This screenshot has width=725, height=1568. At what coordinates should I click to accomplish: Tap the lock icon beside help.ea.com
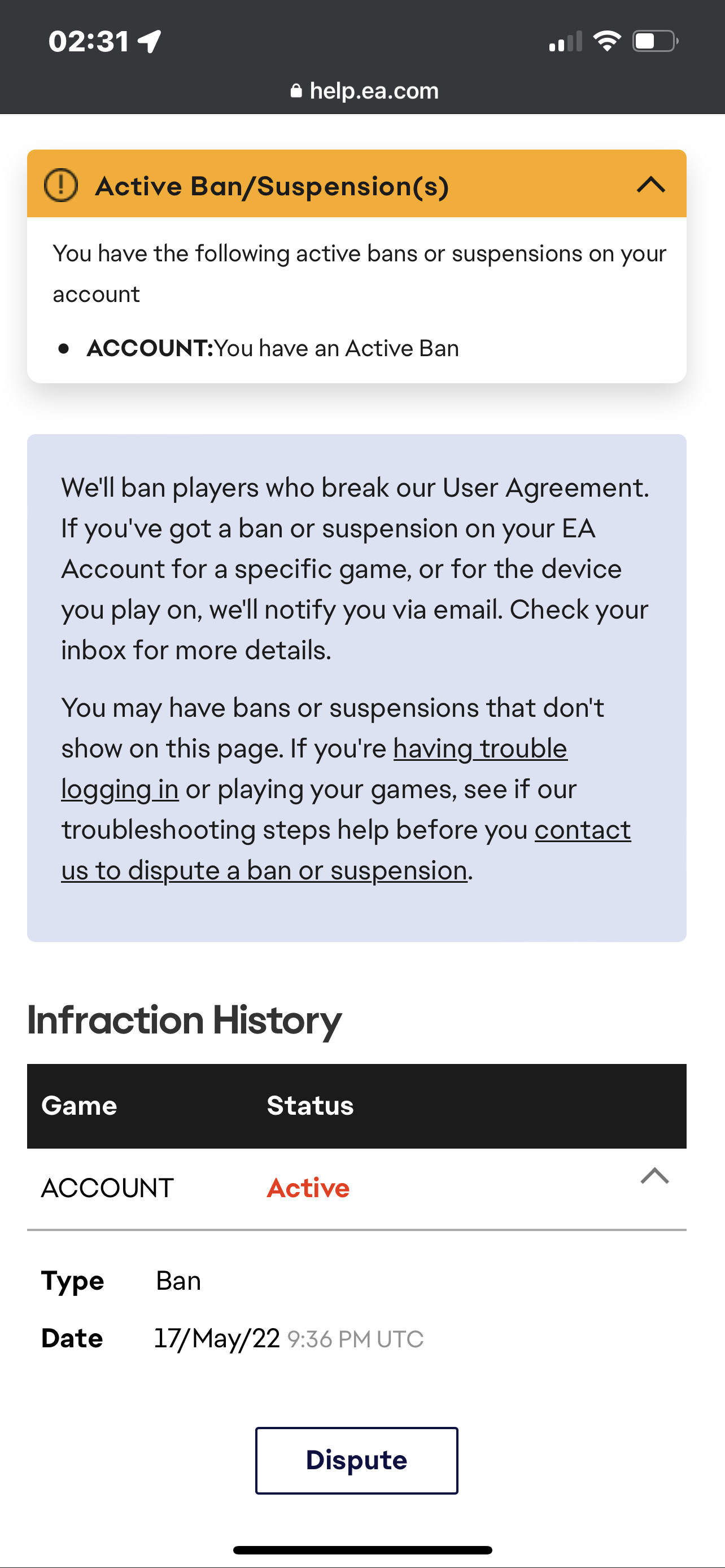tap(296, 91)
